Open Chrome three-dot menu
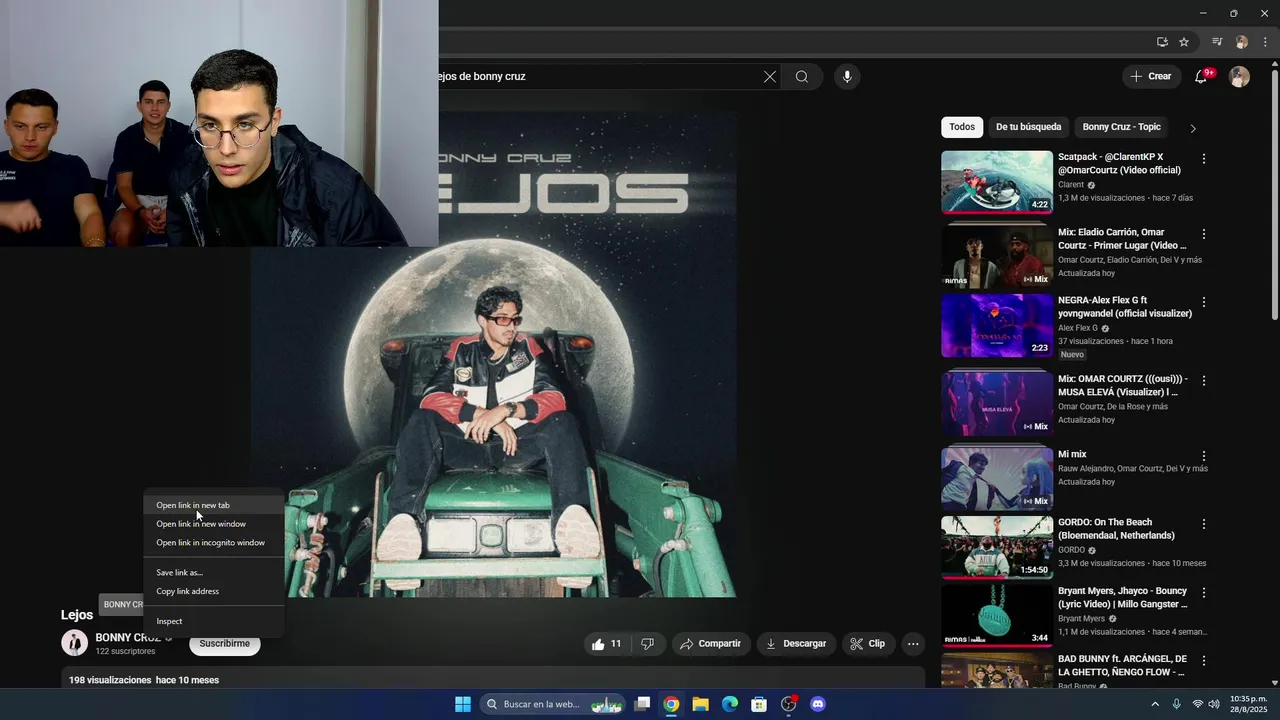Image resolution: width=1280 pixels, height=720 pixels. pos(1265,42)
